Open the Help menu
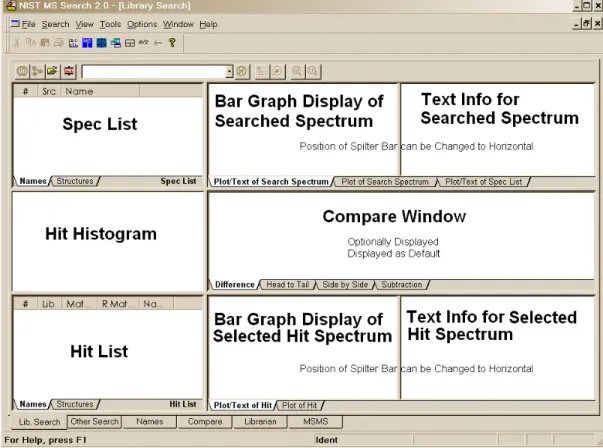Viewport: 603px width, 448px height. pos(208,24)
